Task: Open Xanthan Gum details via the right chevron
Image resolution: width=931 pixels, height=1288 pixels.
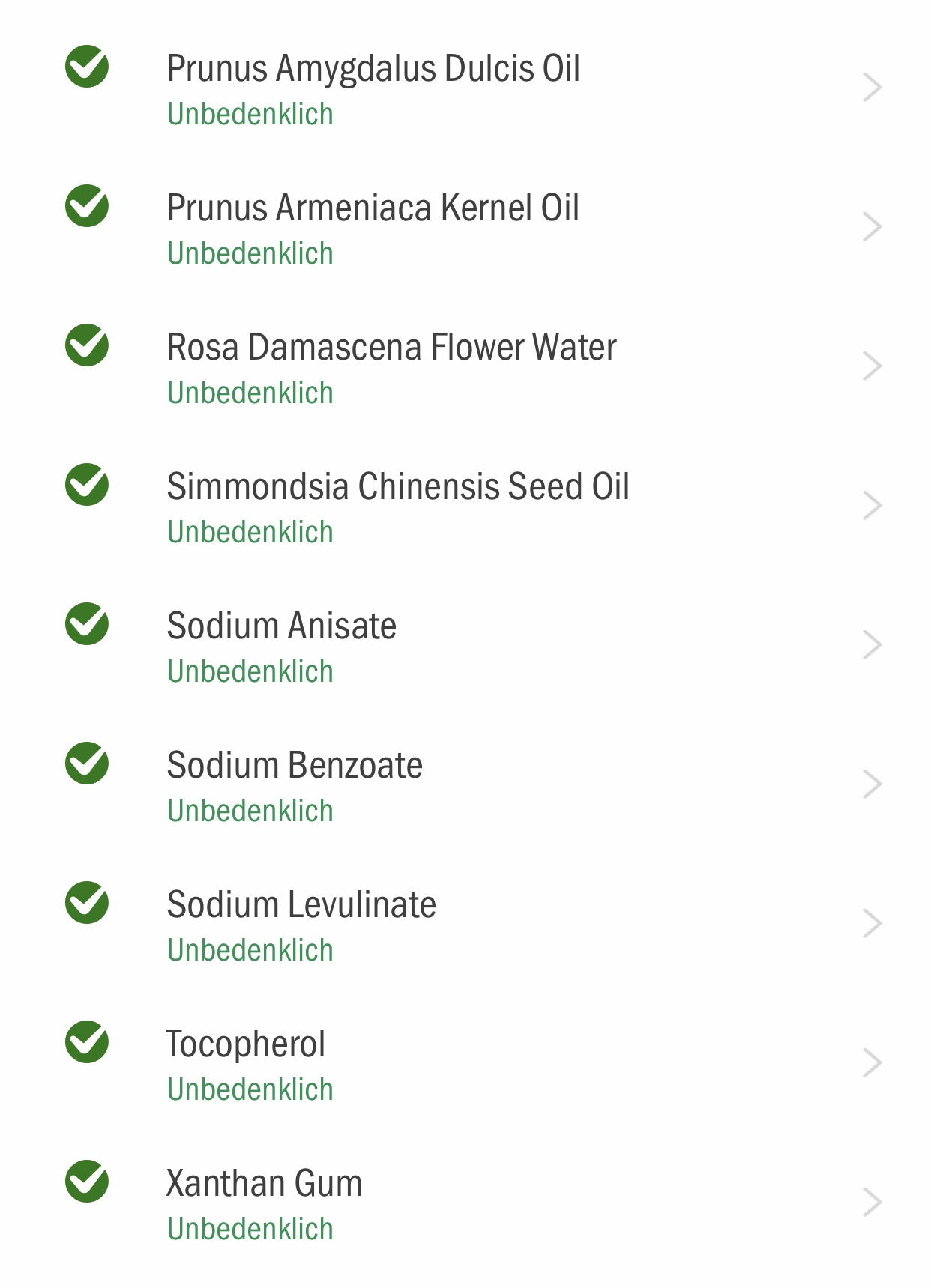Action: 872,1203
